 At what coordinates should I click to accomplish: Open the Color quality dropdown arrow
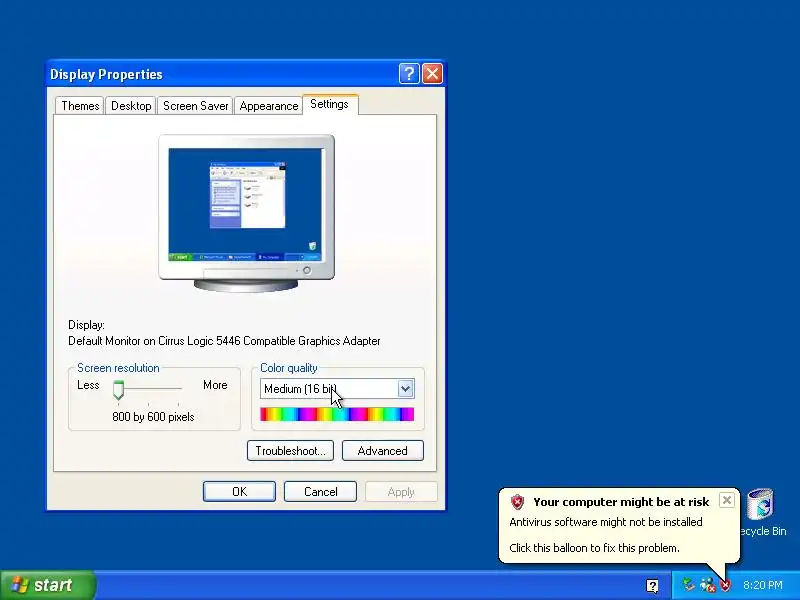406,389
